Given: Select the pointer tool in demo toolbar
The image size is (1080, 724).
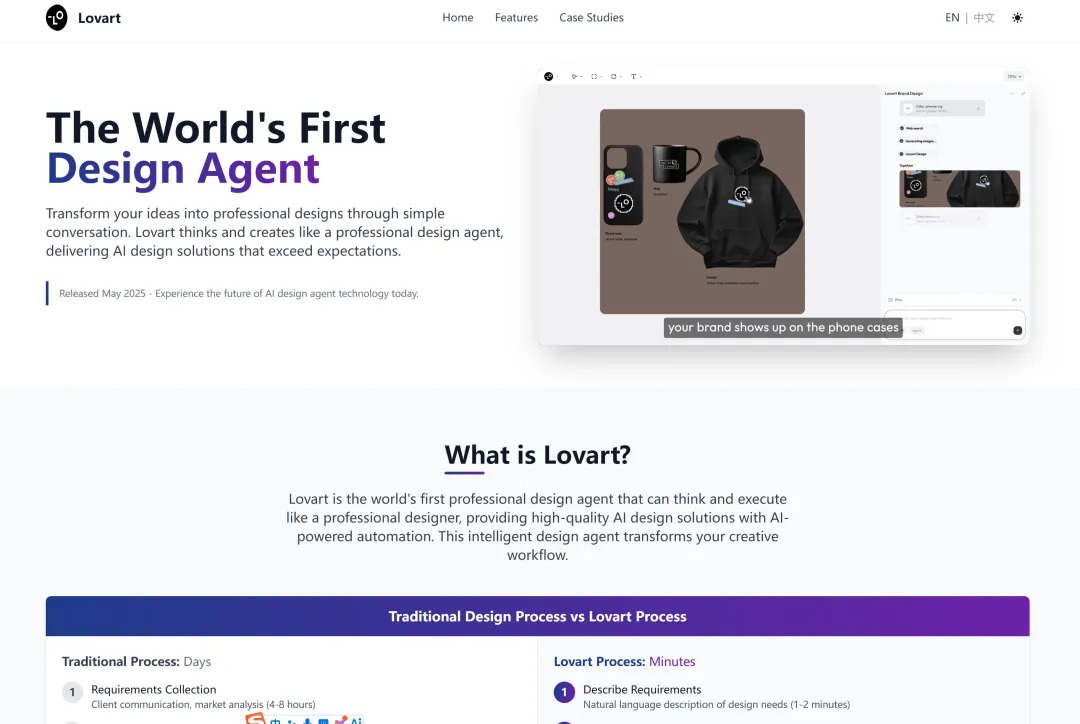Looking at the screenshot, I should point(575,76).
